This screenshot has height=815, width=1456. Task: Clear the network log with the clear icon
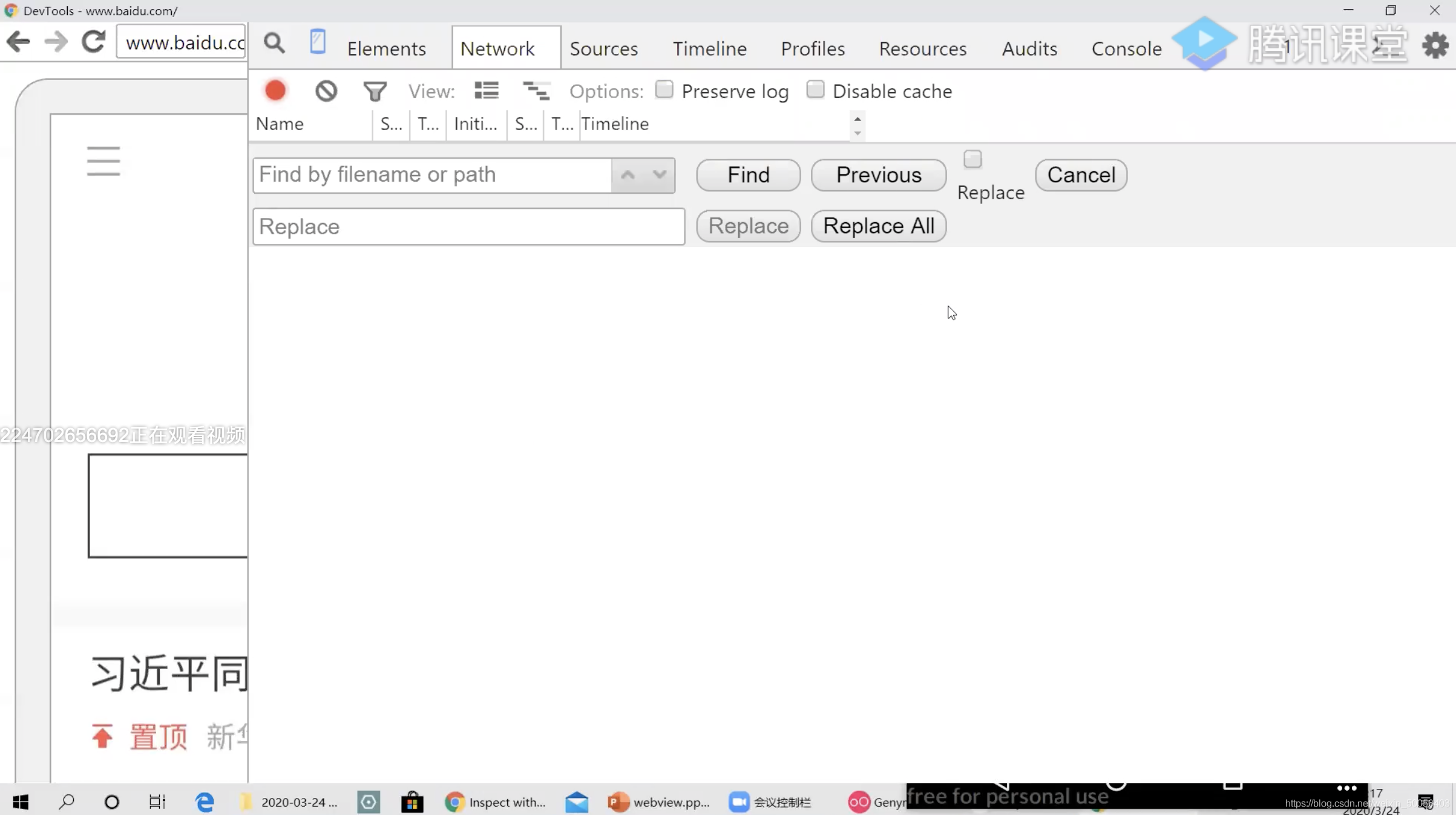click(x=326, y=91)
